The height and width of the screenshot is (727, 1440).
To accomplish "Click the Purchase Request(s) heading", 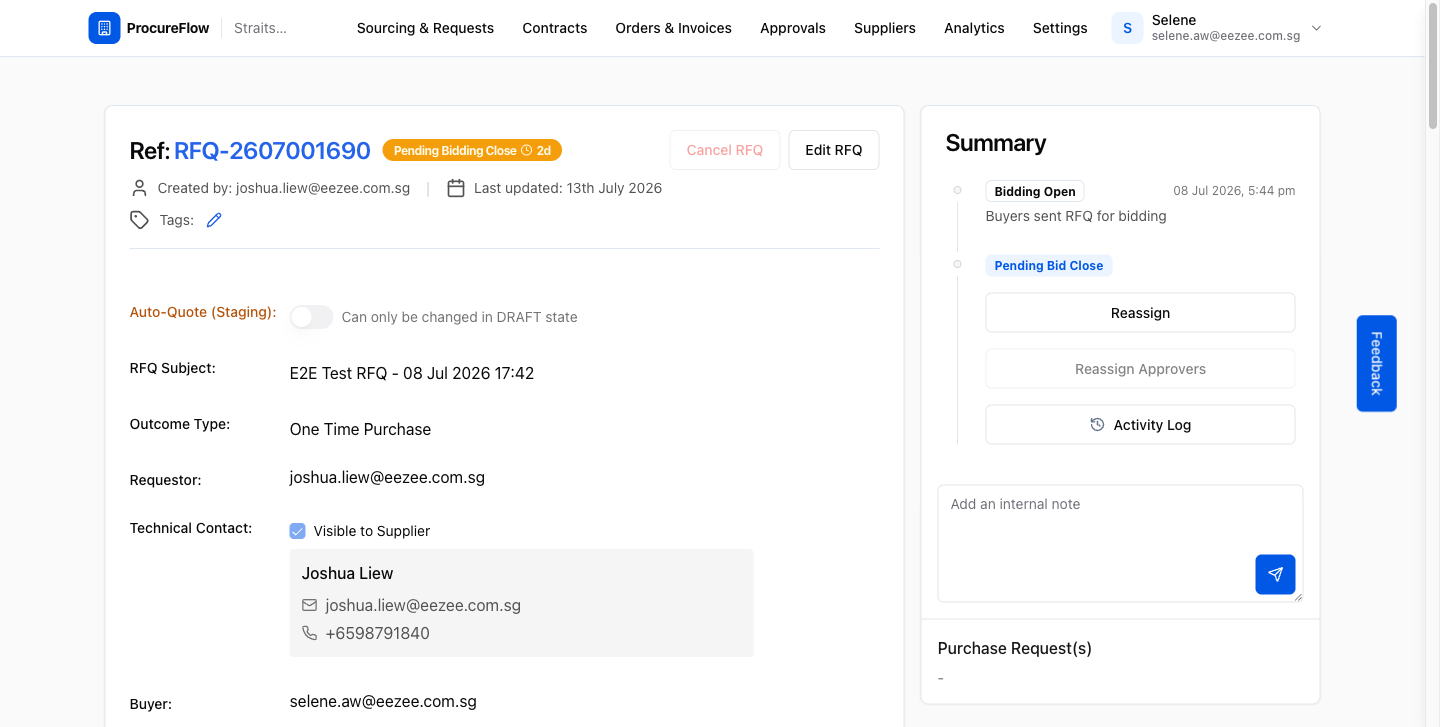I will coord(1015,648).
